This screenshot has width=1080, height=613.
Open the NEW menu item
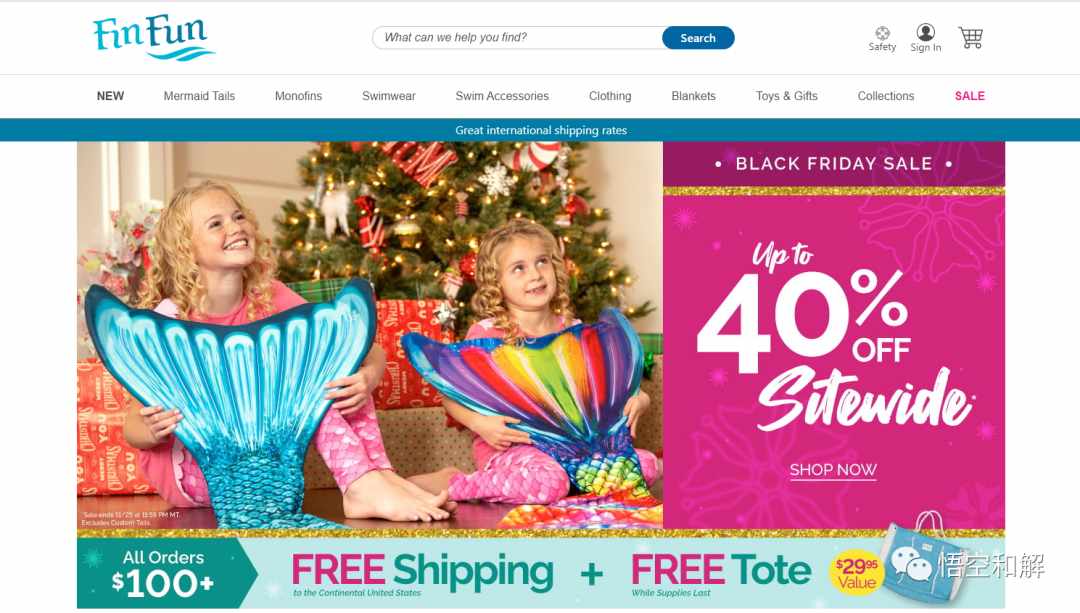tap(110, 96)
